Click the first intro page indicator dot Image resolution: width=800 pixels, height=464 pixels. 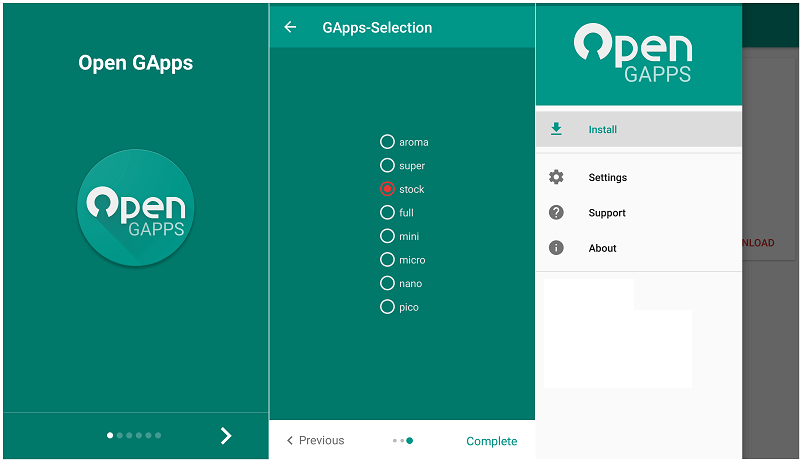(x=110, y=435)
